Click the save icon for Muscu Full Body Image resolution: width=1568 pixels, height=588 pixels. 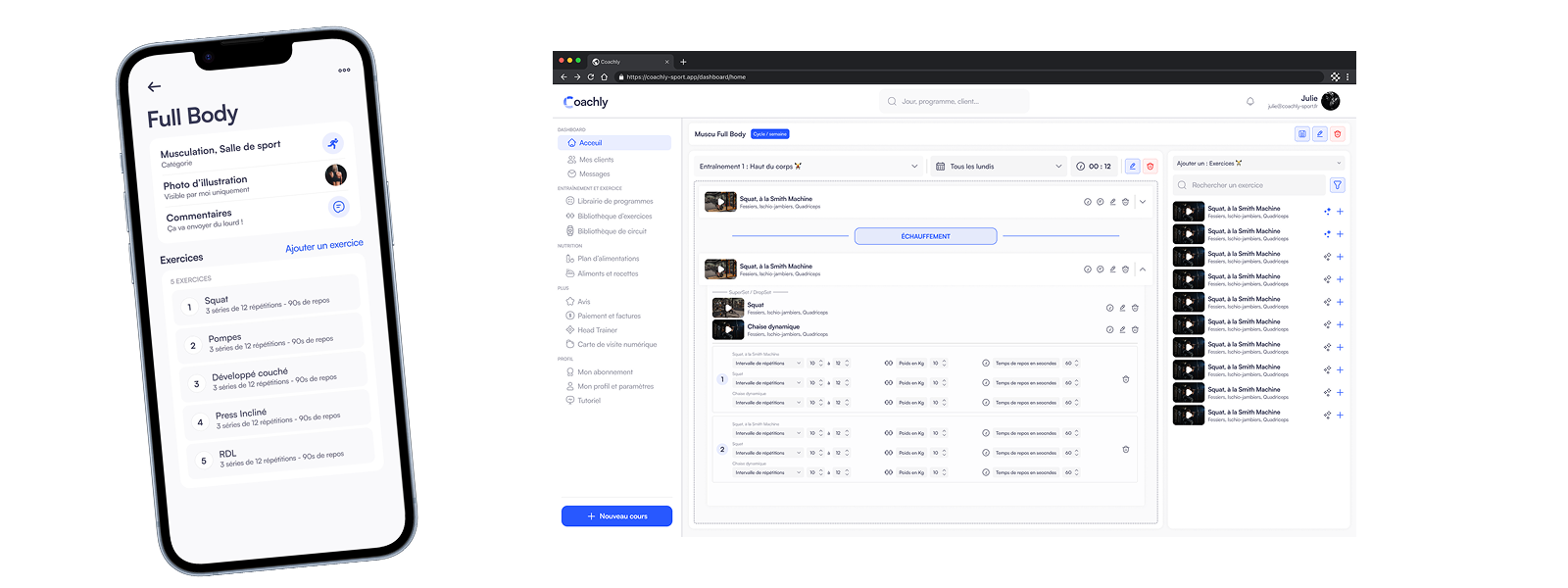click(1301, 134)
